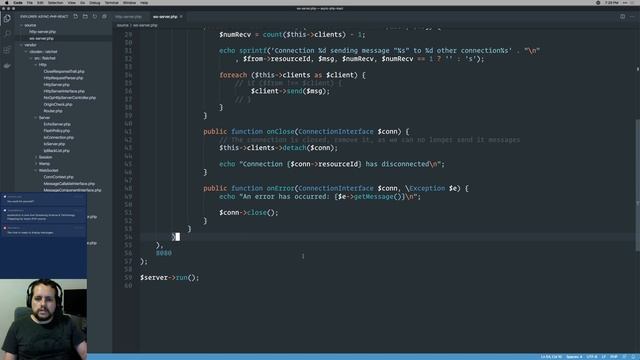The width and height of the screenshot is (640, 360).
Task: Select the ws-server.php editor tab
Action: pyautogui.click(x=165, y=17)
